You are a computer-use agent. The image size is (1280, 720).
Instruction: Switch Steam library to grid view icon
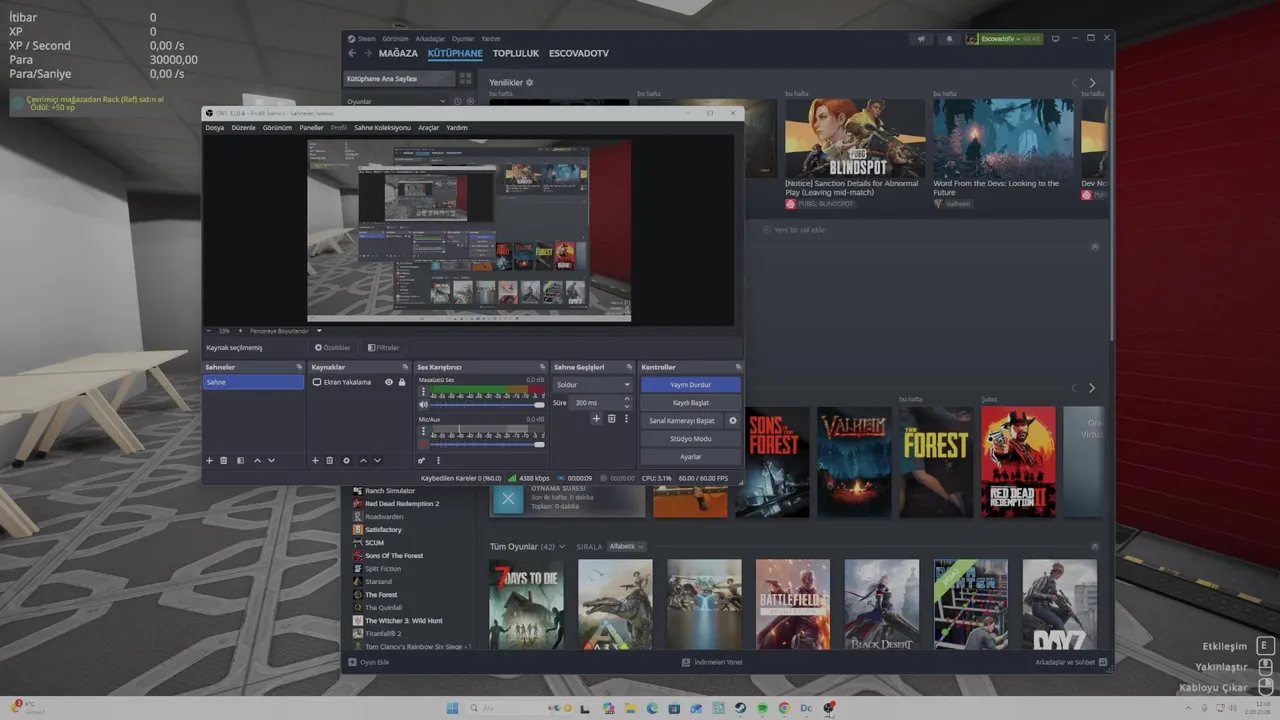point(466,78)
